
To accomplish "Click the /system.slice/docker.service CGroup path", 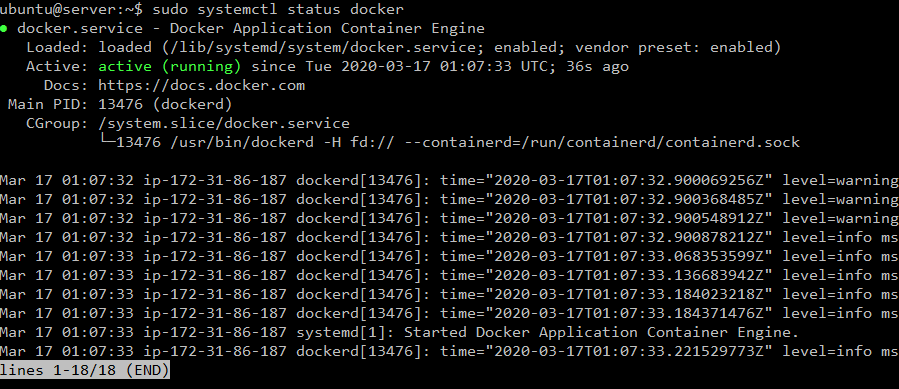I will click(x=224, y=123).
